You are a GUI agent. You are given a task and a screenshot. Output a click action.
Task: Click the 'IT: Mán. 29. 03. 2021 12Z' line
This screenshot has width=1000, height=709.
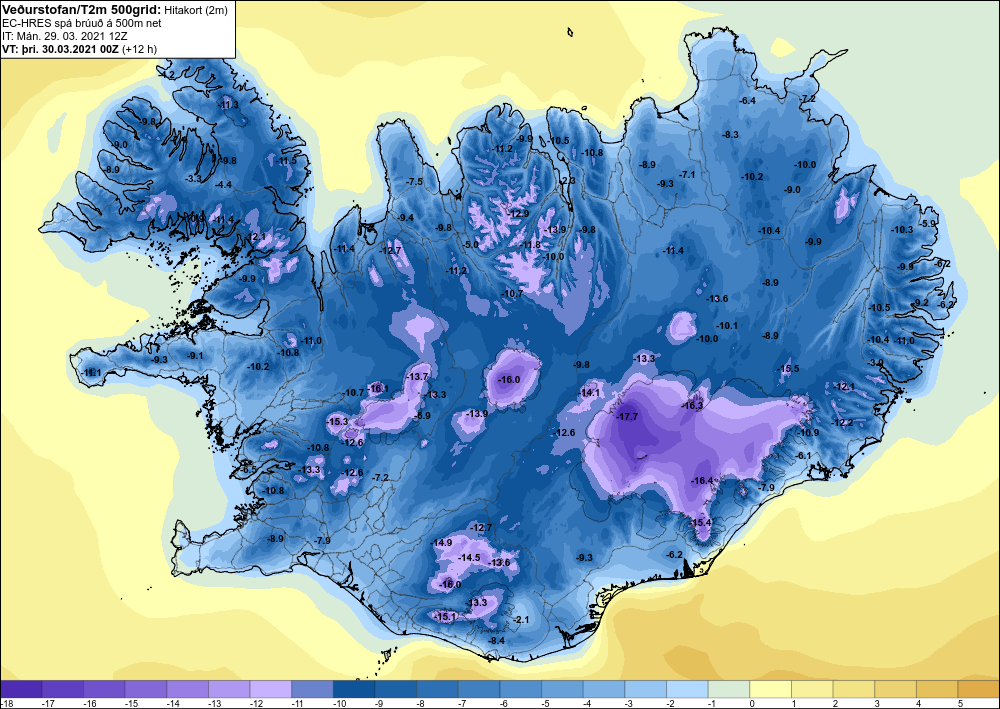coord(64,36)
